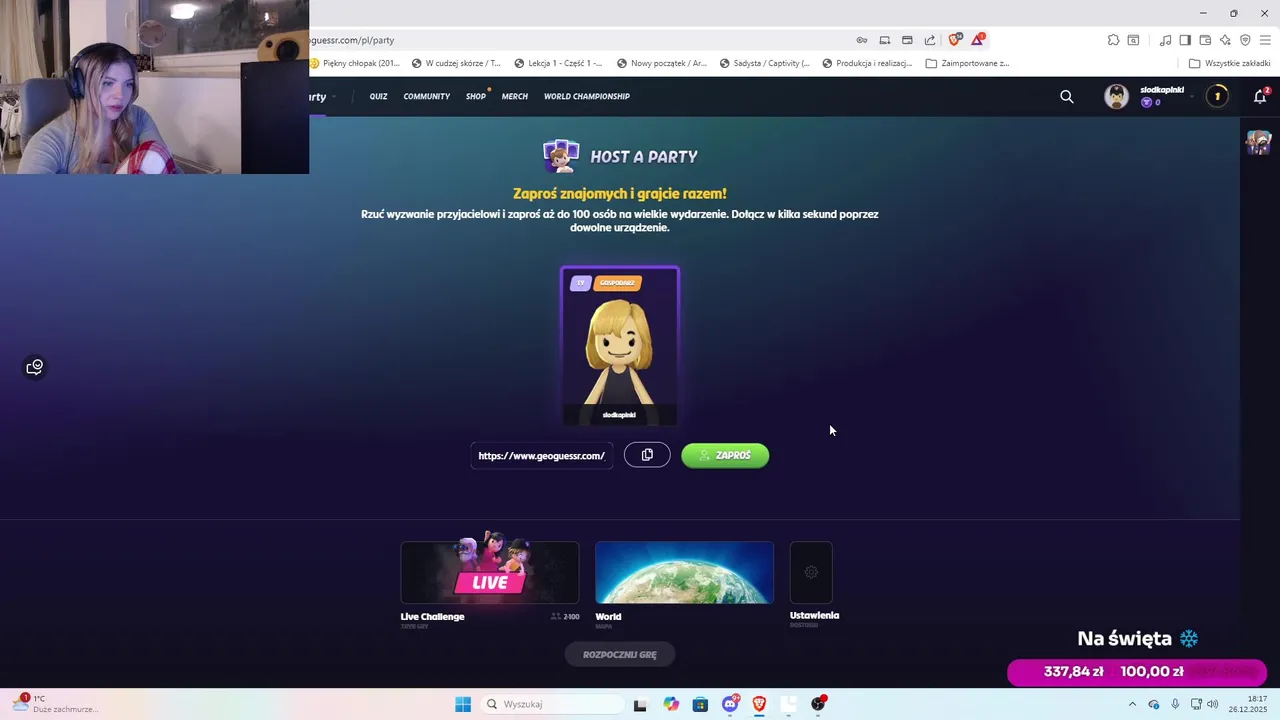Open OBS Studio from taskbar

(819, 704)
